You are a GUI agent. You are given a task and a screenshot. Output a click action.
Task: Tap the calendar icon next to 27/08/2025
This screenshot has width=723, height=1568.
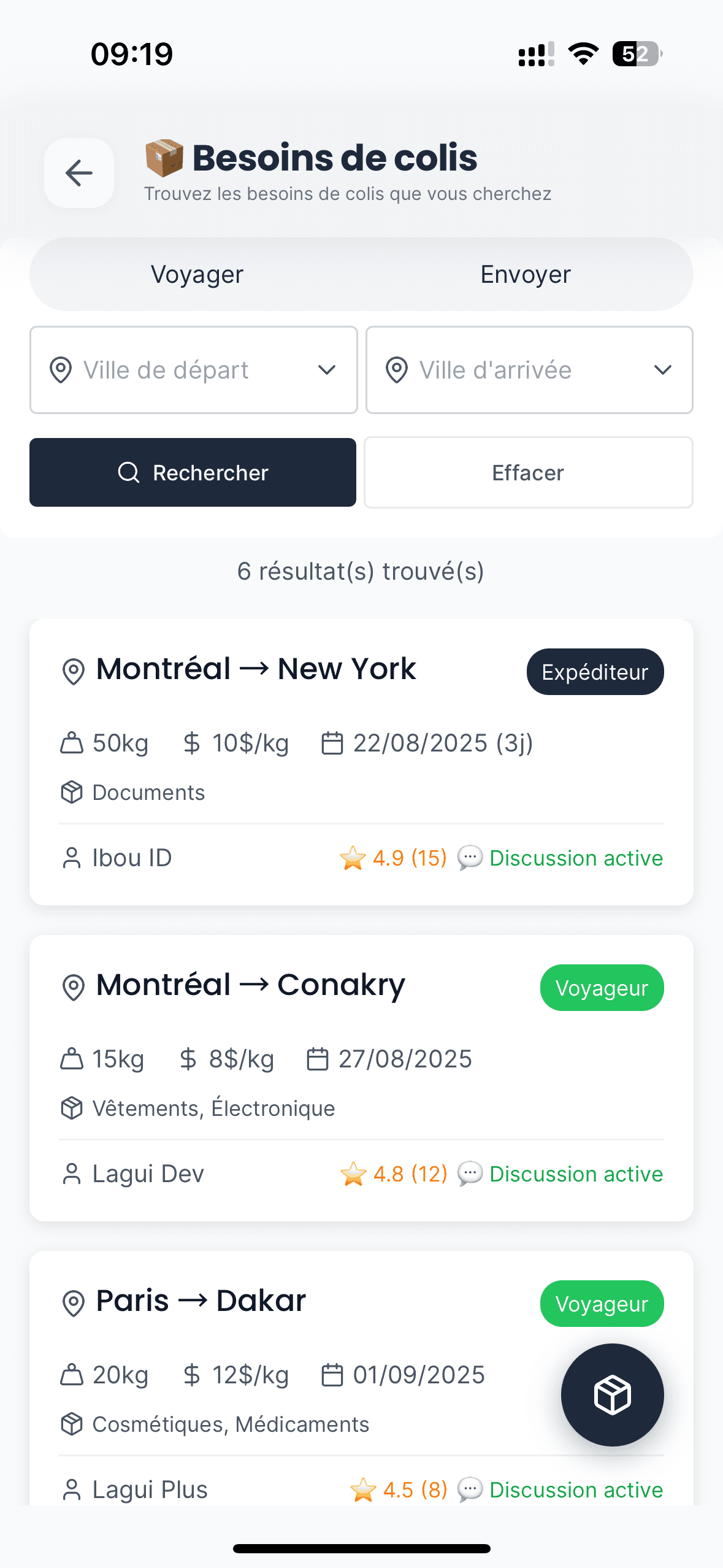[318, 1059]
